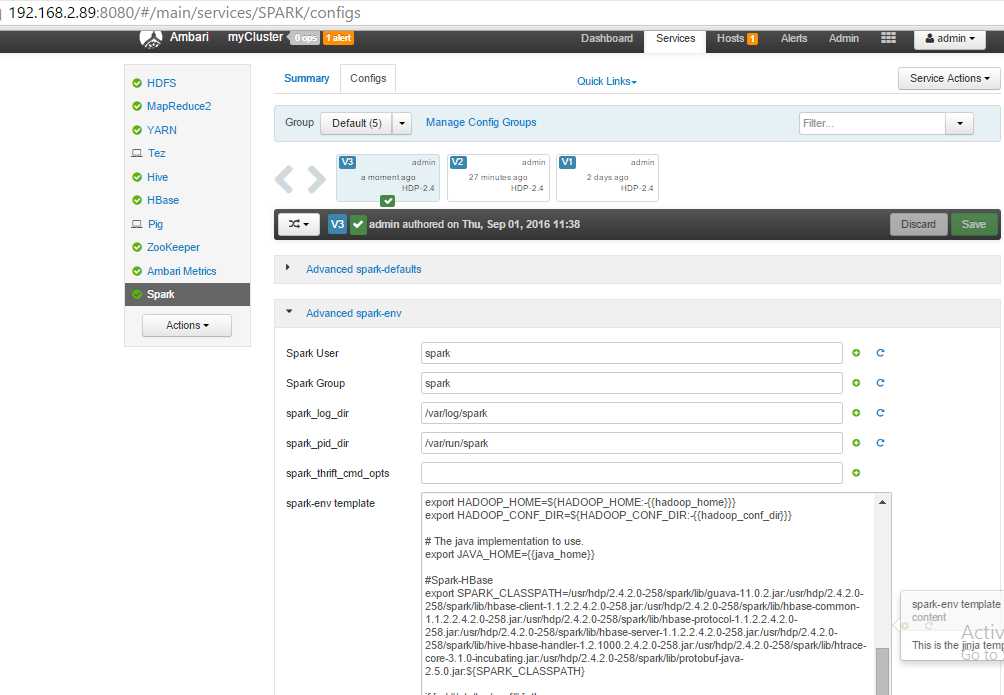Undo changes for Spark User
The width and height of the screenshot is (1004, 695).
tap(880, 353)
